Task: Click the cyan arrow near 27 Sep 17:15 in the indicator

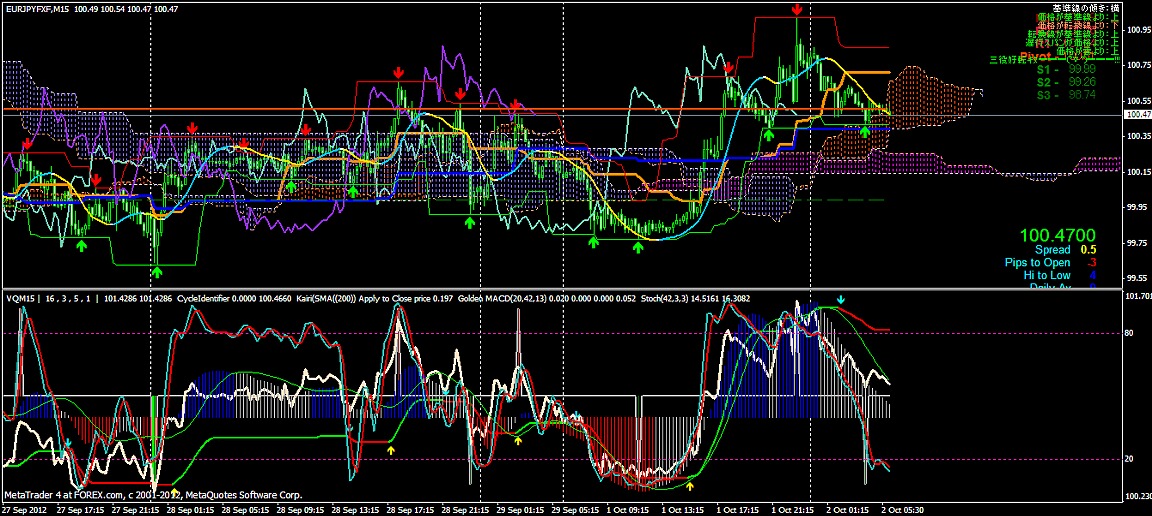Action: pos(67,442)
